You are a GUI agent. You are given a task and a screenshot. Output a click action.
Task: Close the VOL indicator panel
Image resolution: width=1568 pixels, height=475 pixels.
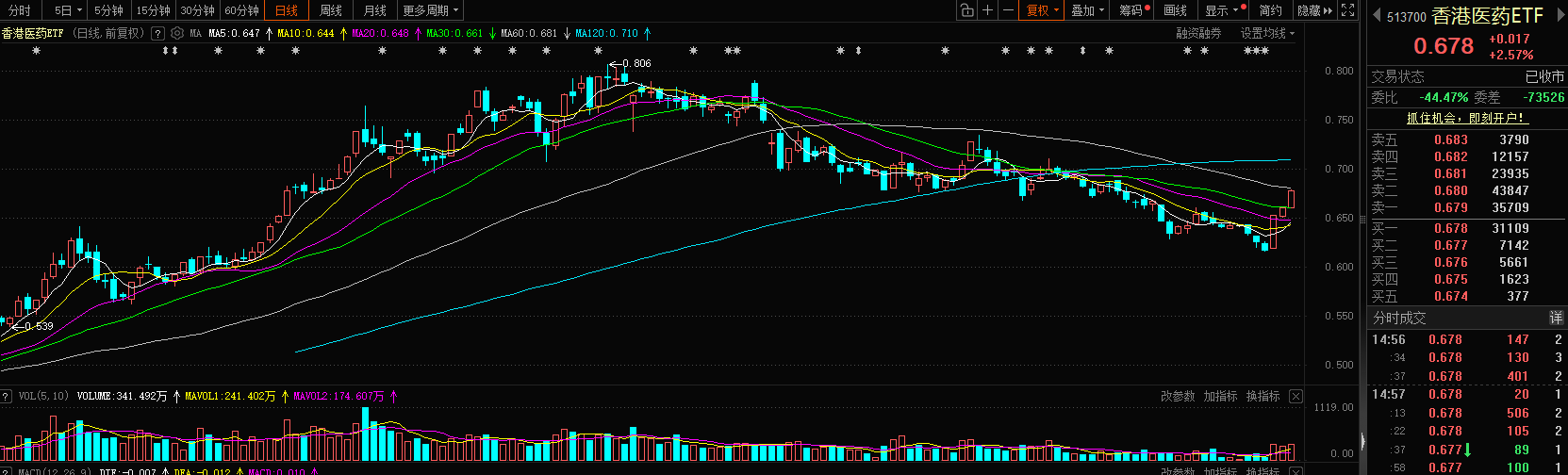coord(1296,397)
